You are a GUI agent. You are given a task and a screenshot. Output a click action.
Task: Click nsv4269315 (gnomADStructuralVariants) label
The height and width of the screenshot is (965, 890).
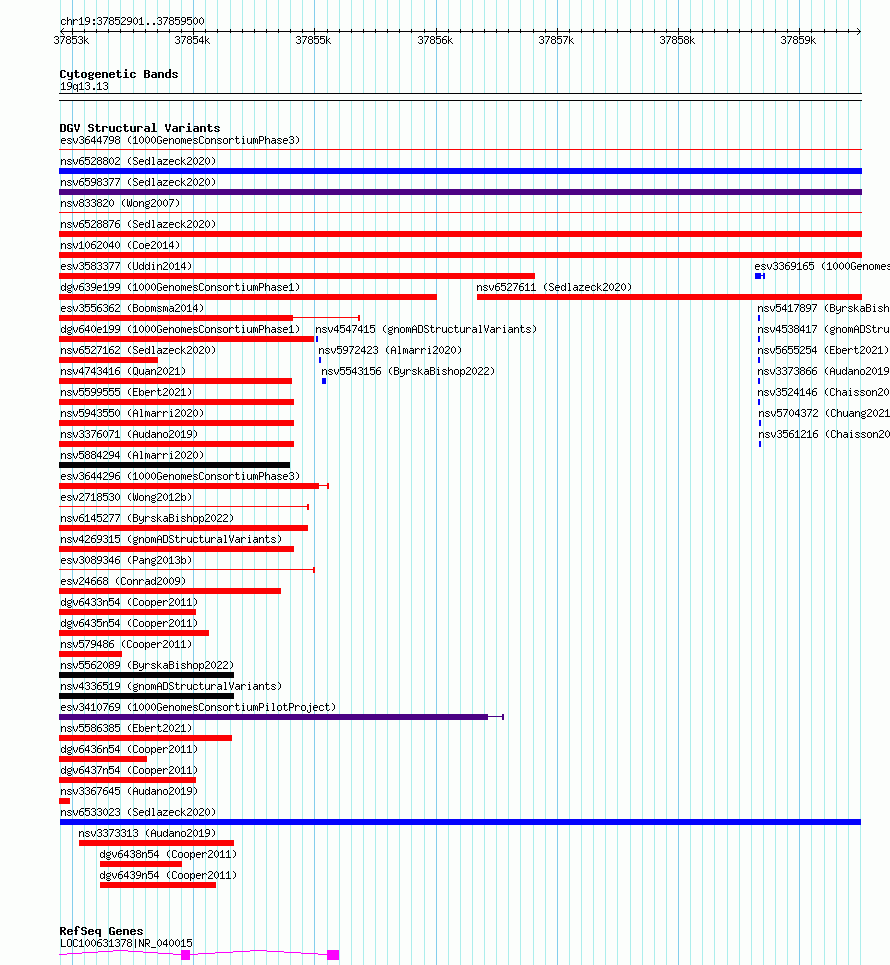tap(171, 539)
